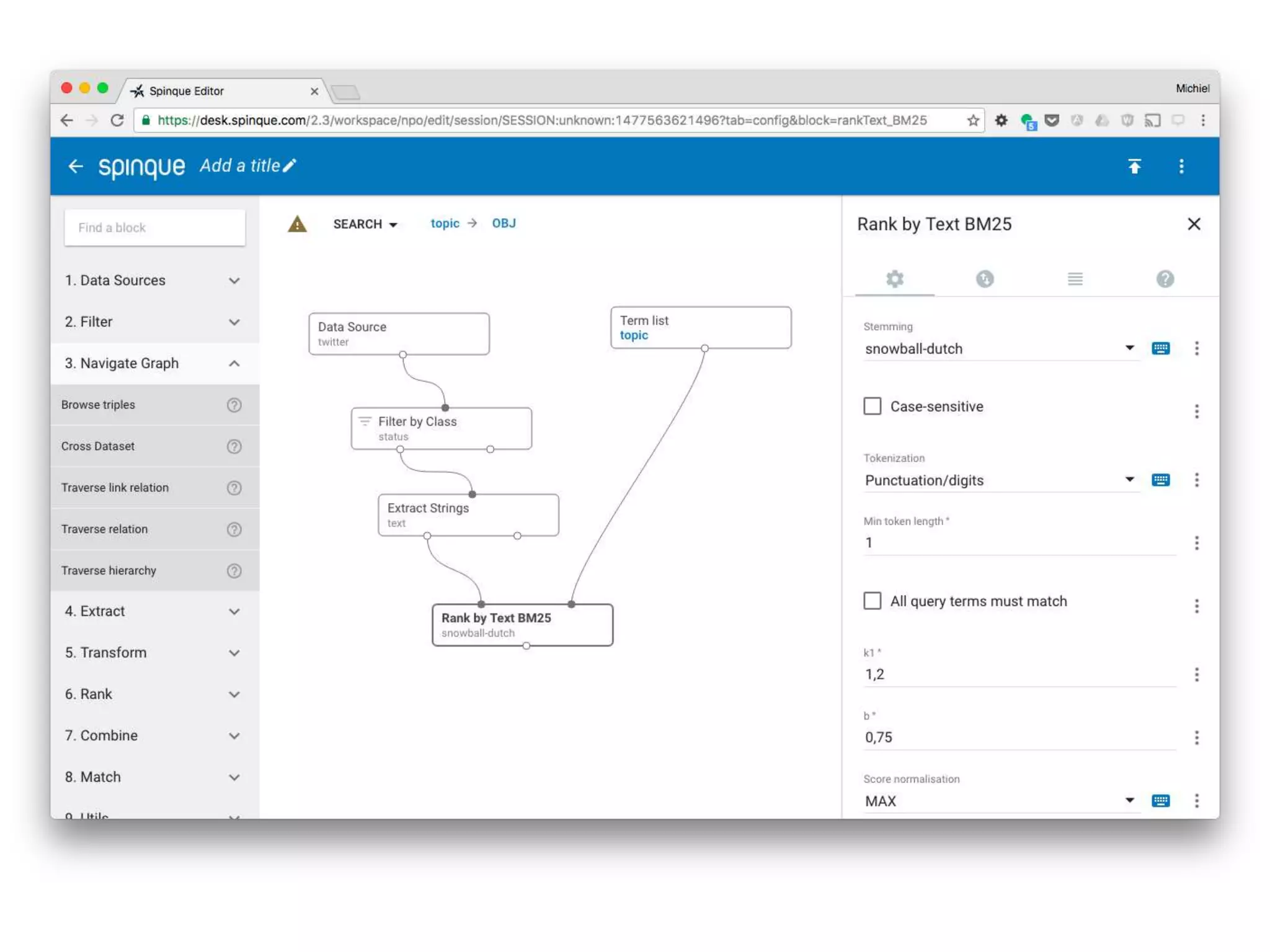Click the Add a title text
Screen dimensions: 1270x952
(x=239, y=165)
